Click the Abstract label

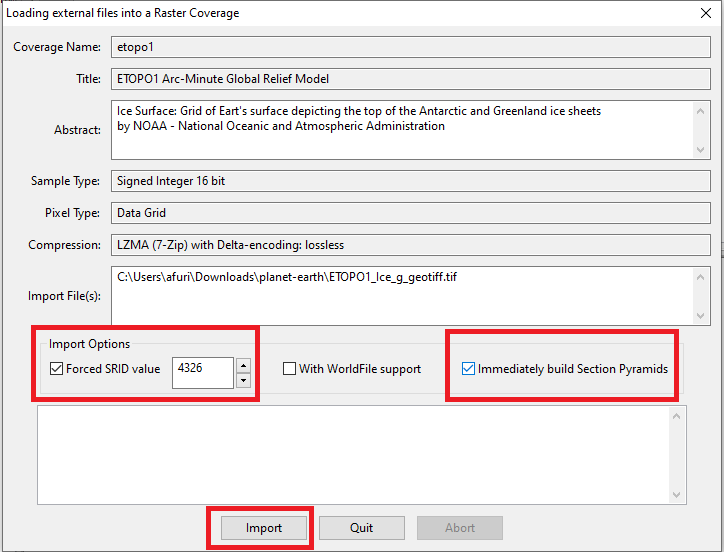(77, 130)
